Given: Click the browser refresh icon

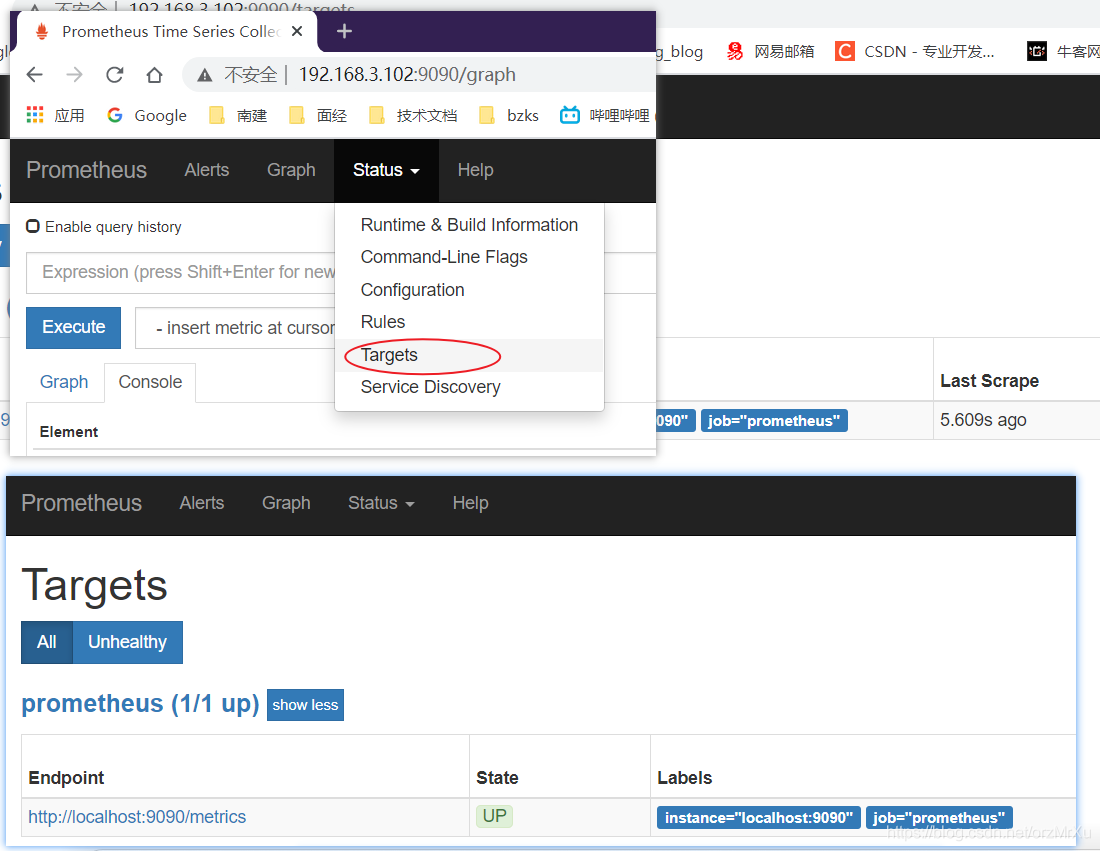Looking at the screenshot, I should pyautogui.click(x=114, y=74).
